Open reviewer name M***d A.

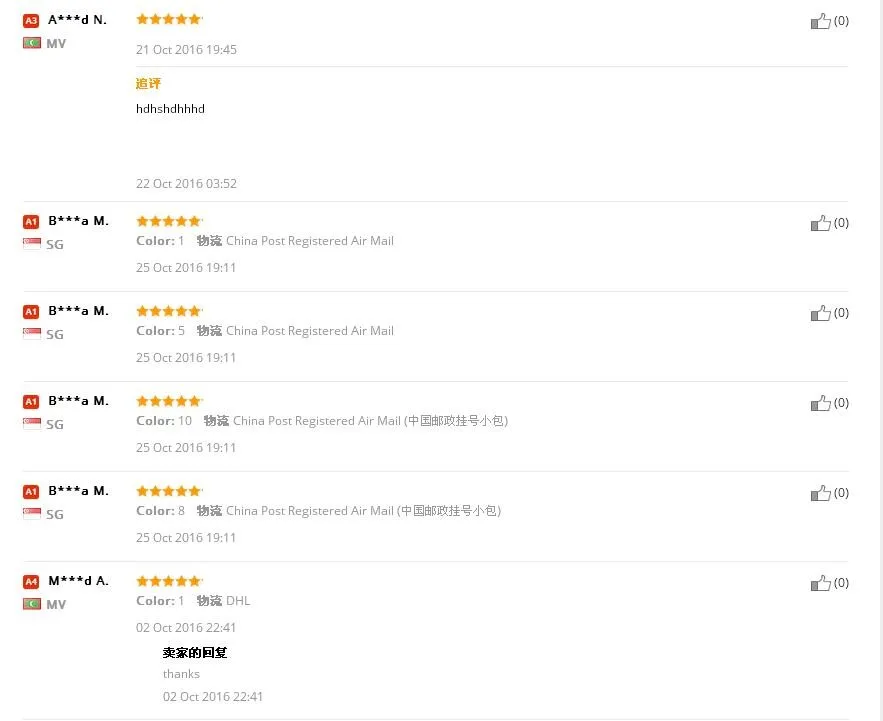78,581
